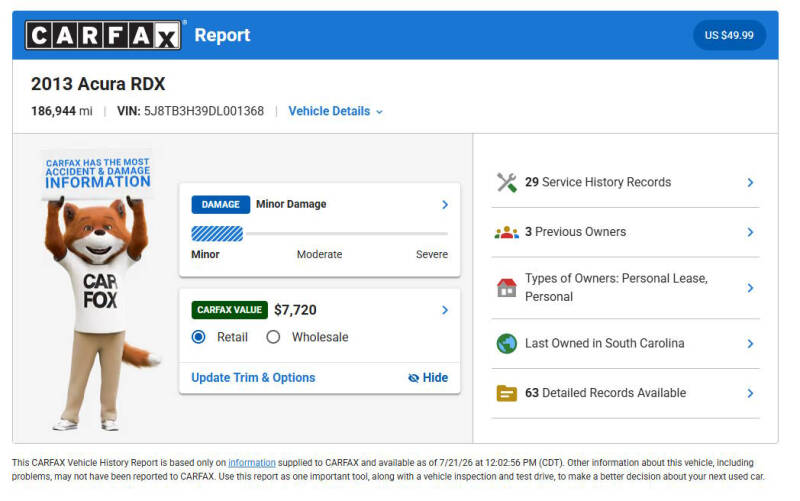Click the '29 Service History Records' text
The width and height of the screenshot is (800, 501).
point(598,182)
